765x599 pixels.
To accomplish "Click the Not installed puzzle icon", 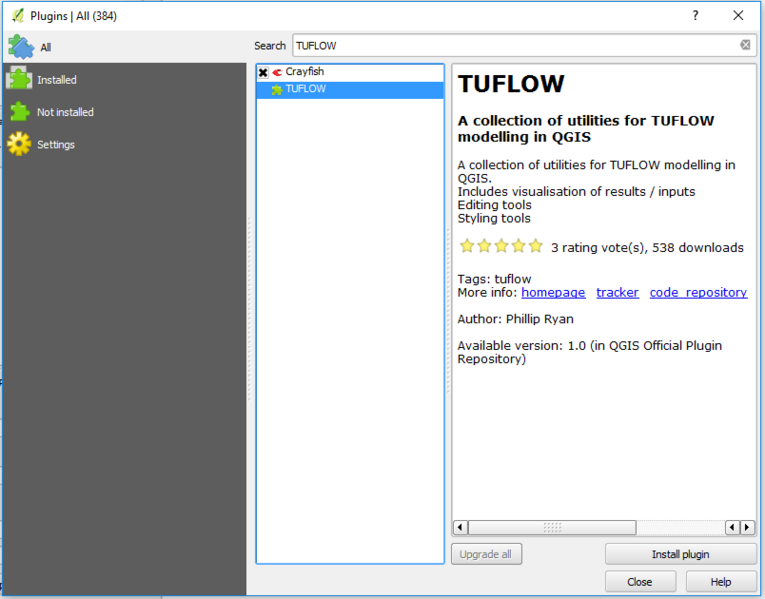I will [x=20, y=112].
